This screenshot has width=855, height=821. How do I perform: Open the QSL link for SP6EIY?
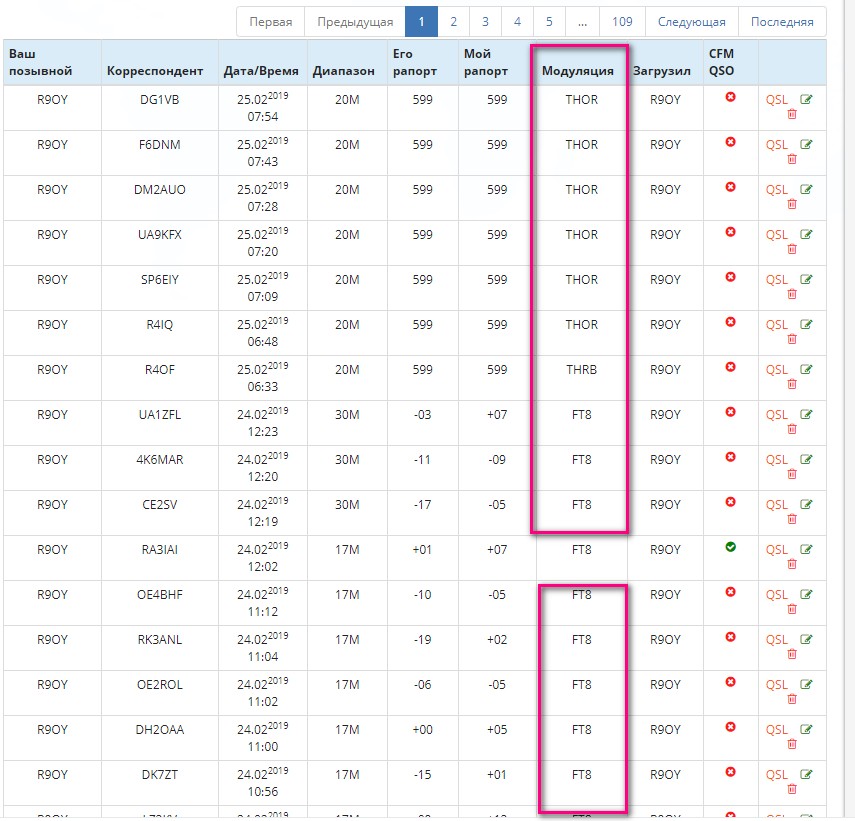coord(777,280)
